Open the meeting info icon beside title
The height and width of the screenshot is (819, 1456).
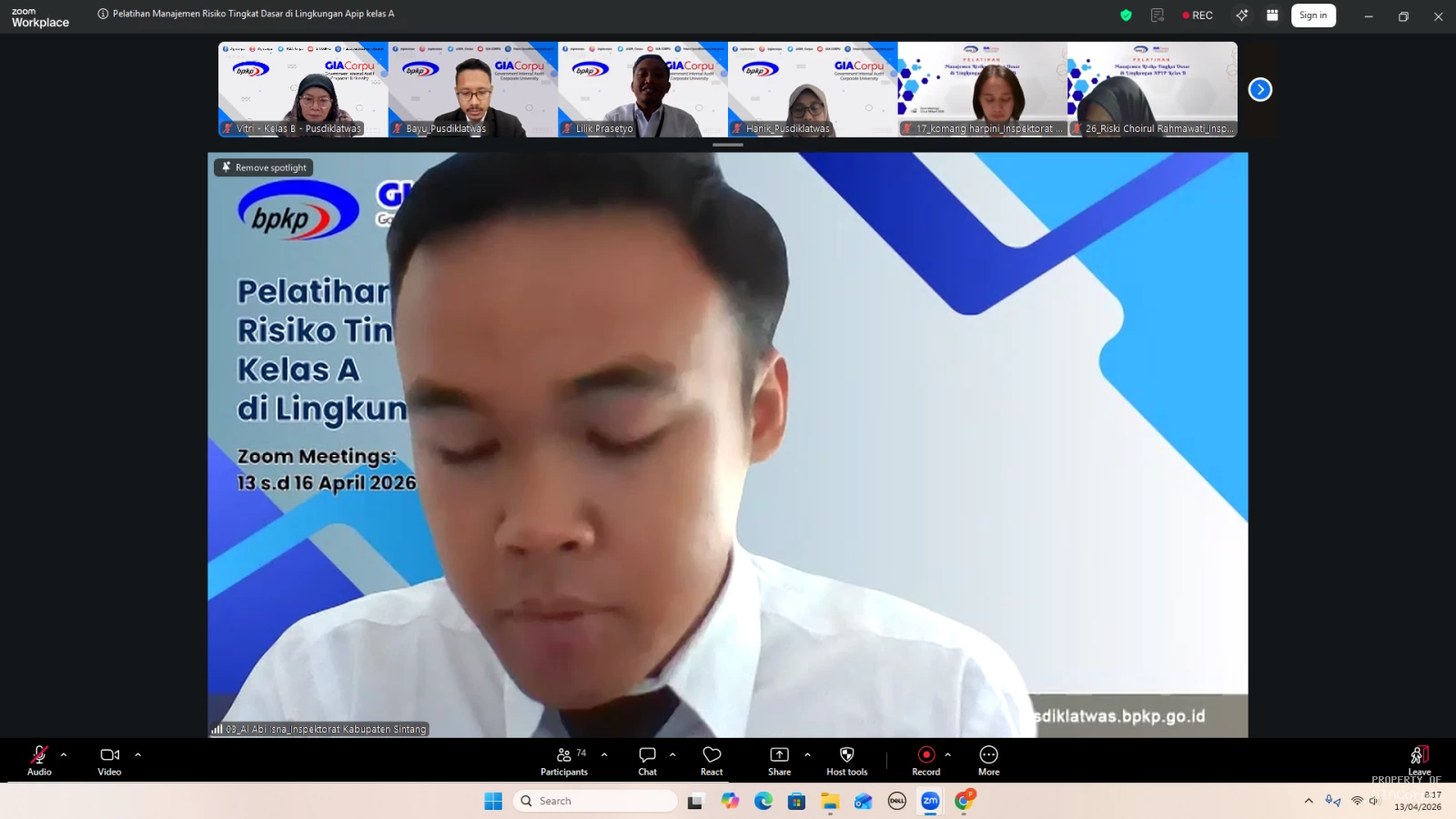pyautogui.click(x=103, y=15)
